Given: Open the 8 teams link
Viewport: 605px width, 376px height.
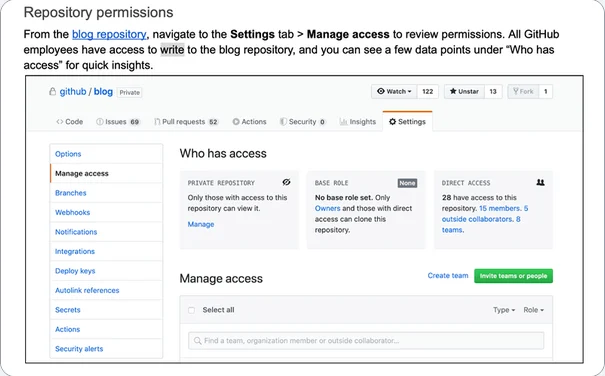Looking at the screenshot, I should pyautogui.click(x=481, y=224).
